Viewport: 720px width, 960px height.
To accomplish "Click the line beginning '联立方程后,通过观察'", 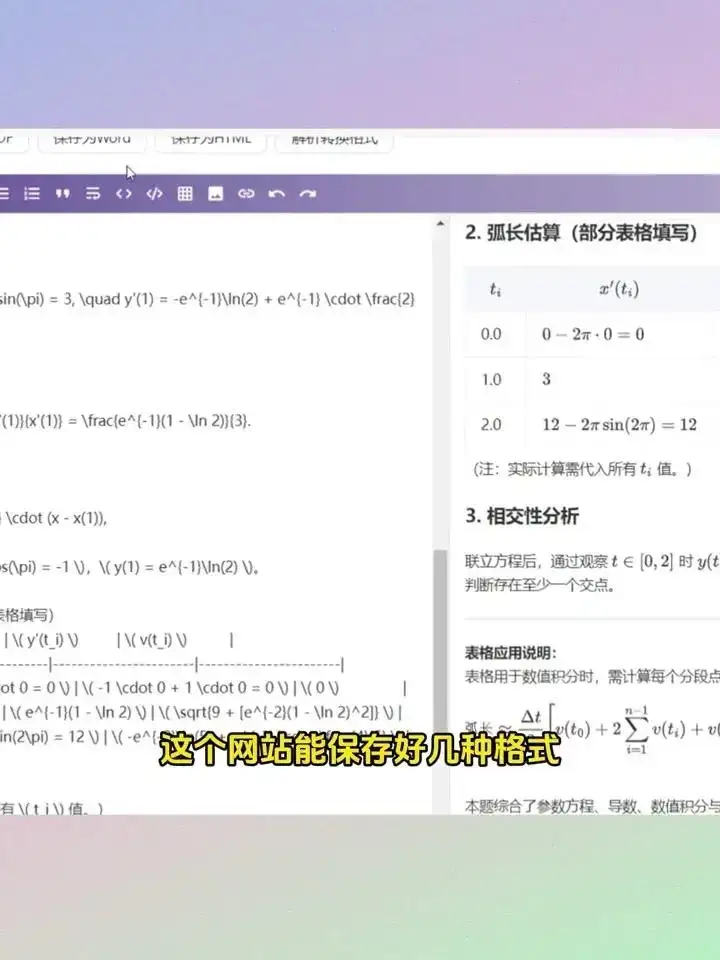I will pos(592,561).
